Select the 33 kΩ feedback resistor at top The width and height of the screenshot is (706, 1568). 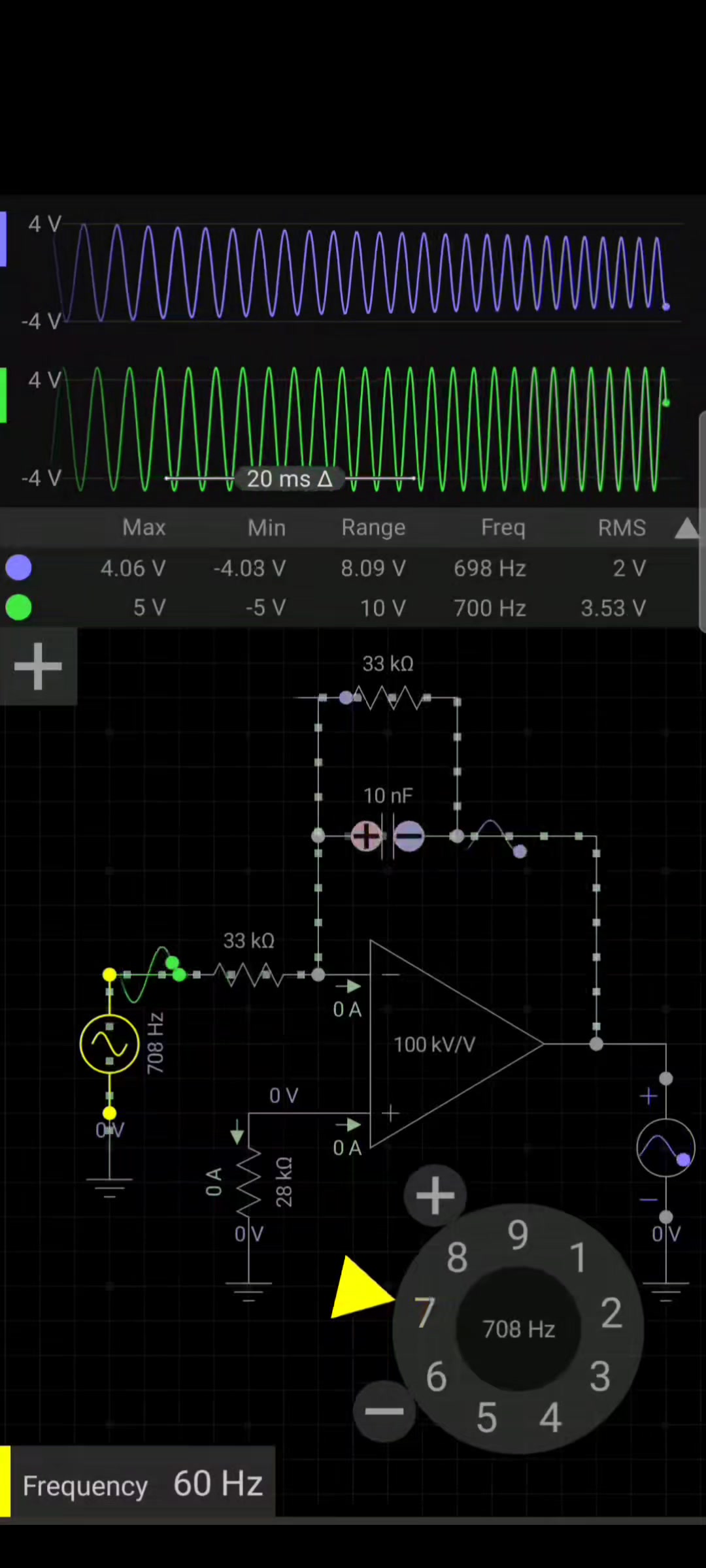click(x=389, y=698)
